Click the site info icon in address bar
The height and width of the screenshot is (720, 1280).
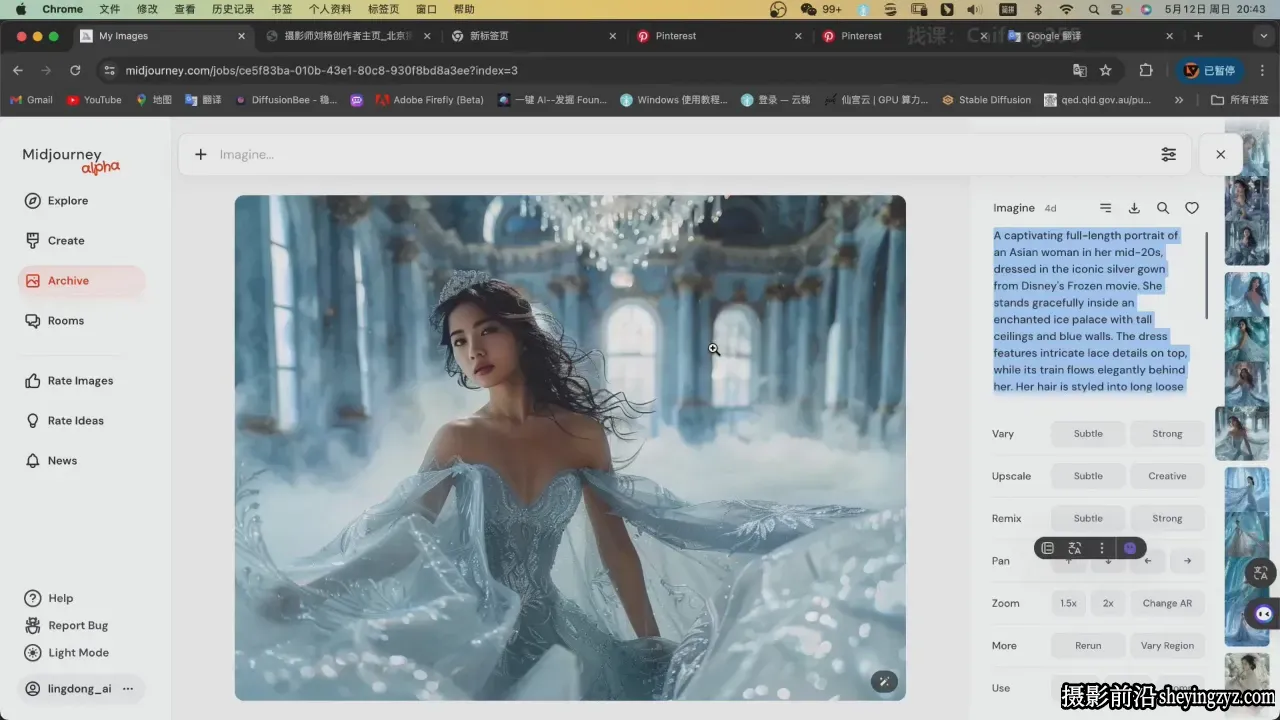coord(109,70)
